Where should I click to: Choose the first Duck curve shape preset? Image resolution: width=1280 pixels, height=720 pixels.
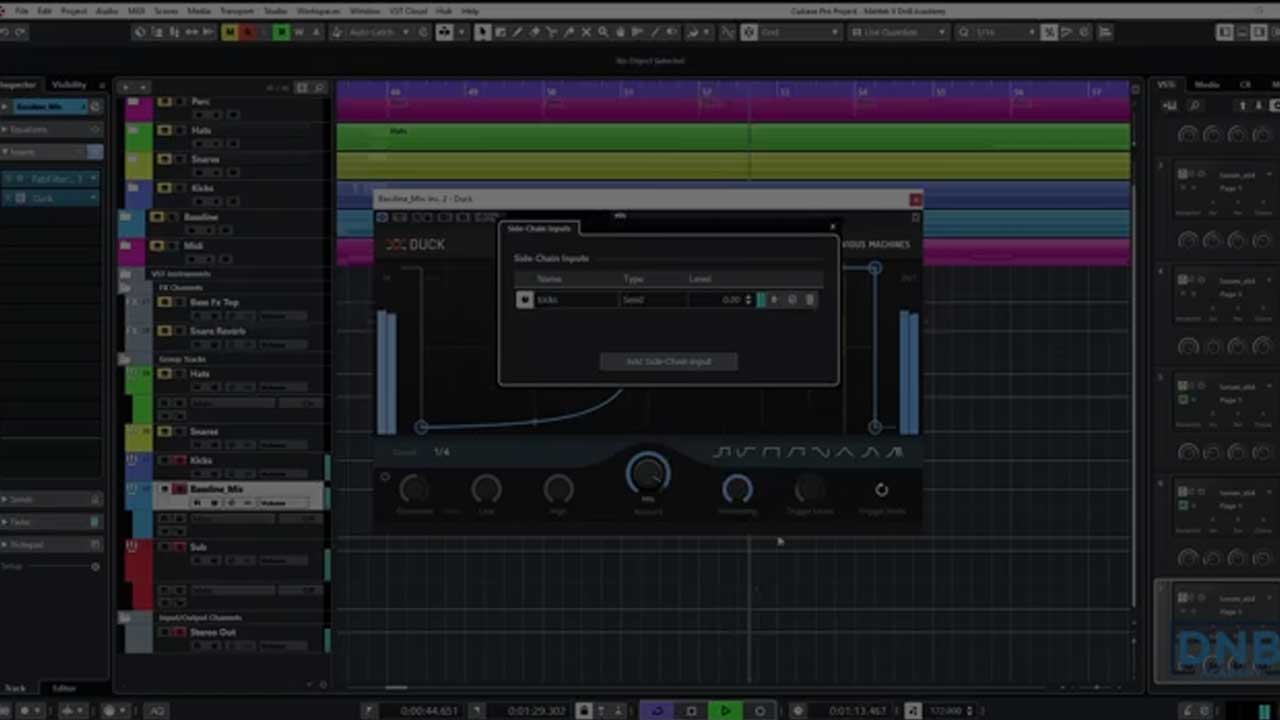coord(721,453)
